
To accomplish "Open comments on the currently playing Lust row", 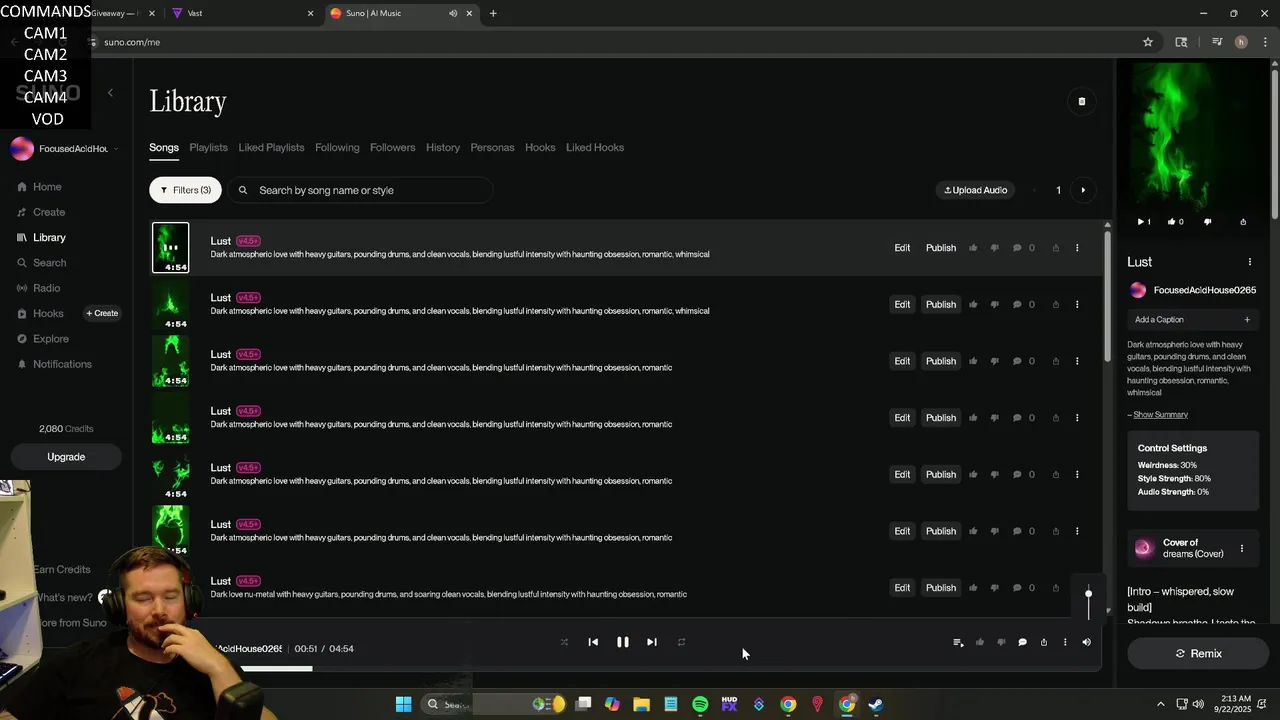I will pyautogui.click(x=1017, y=248).
